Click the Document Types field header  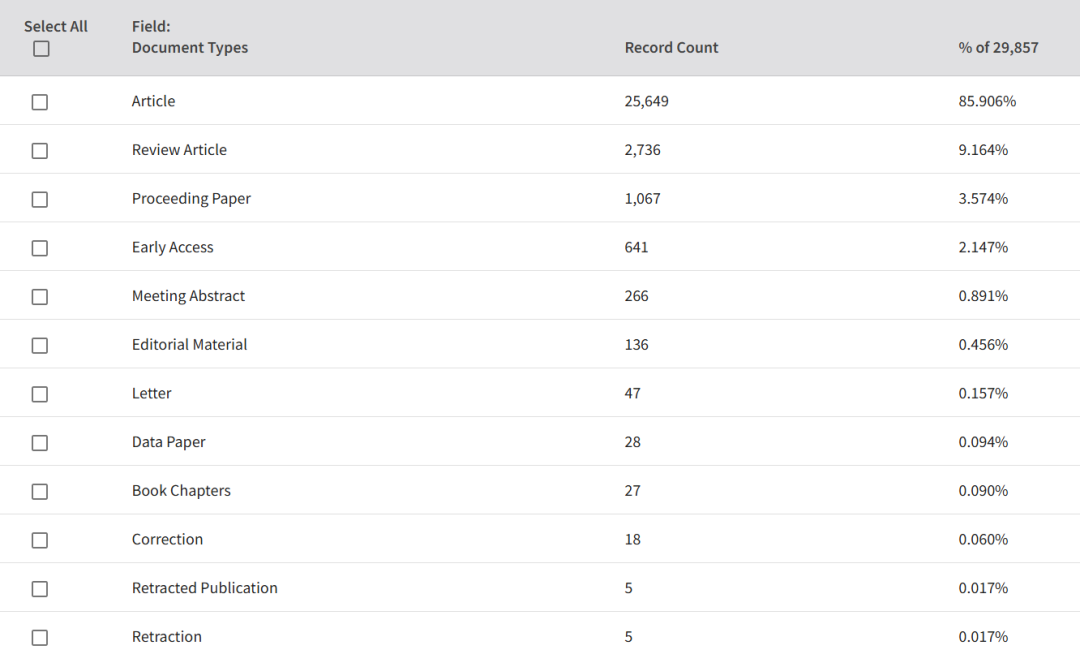189,48
